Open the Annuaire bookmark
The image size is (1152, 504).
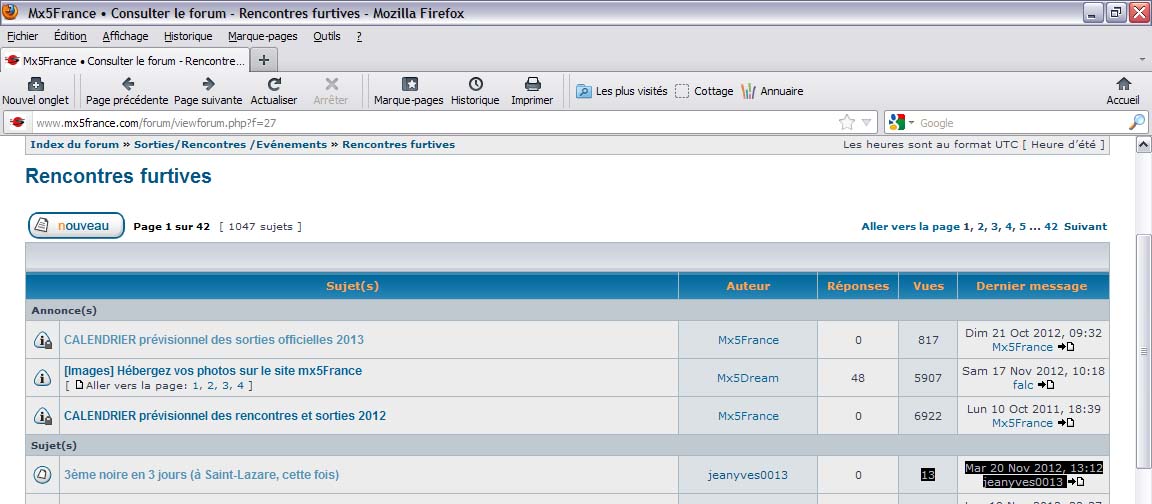pos(771,91)
